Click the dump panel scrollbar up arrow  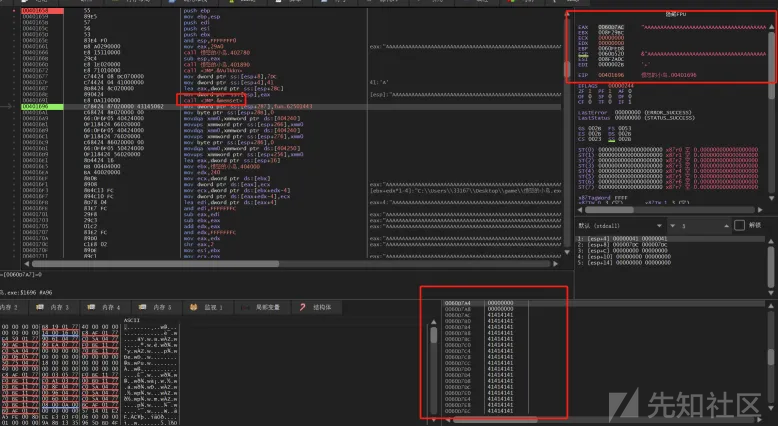[x=434, y=322]
